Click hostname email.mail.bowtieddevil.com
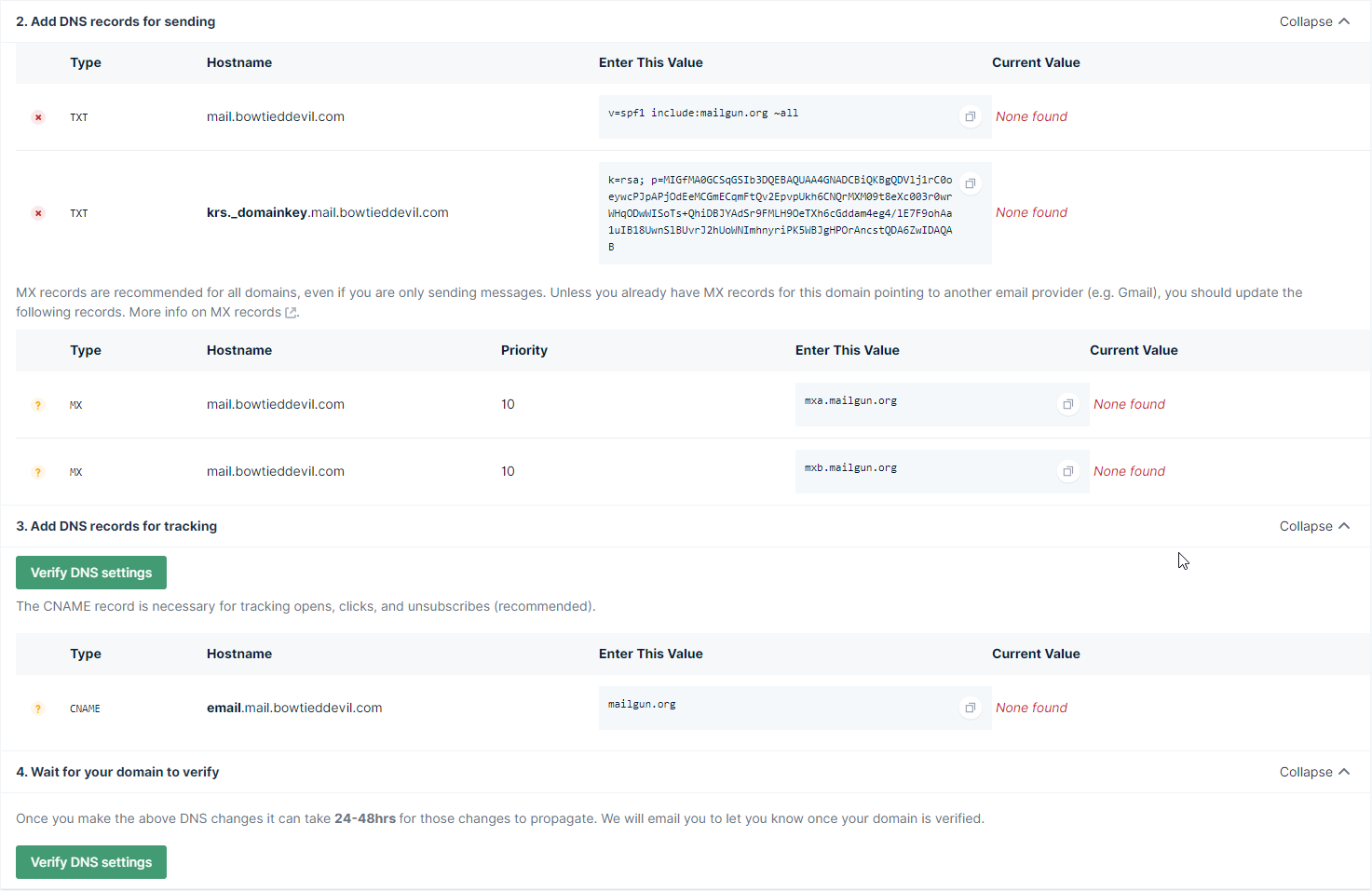 294,708
